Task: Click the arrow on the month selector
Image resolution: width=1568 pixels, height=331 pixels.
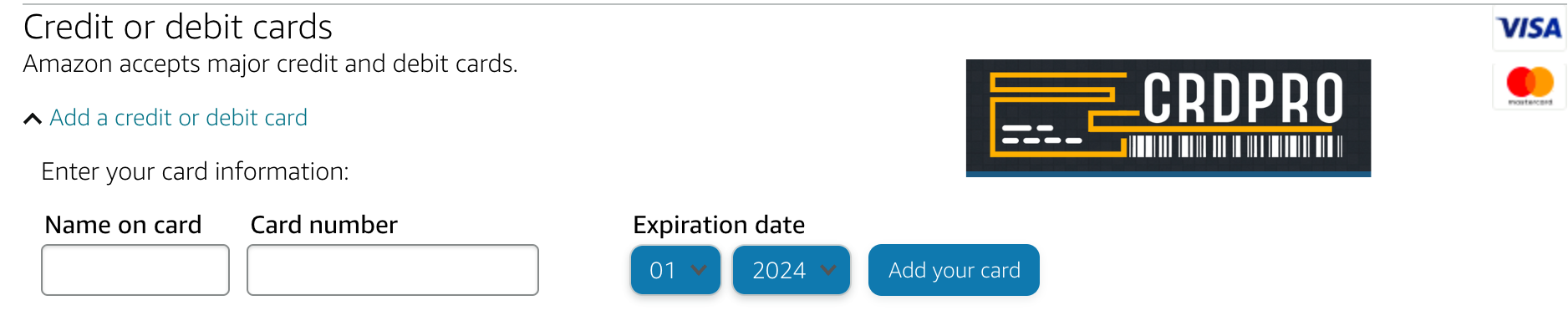Action: pyautogui.click(x=699, y=270)
